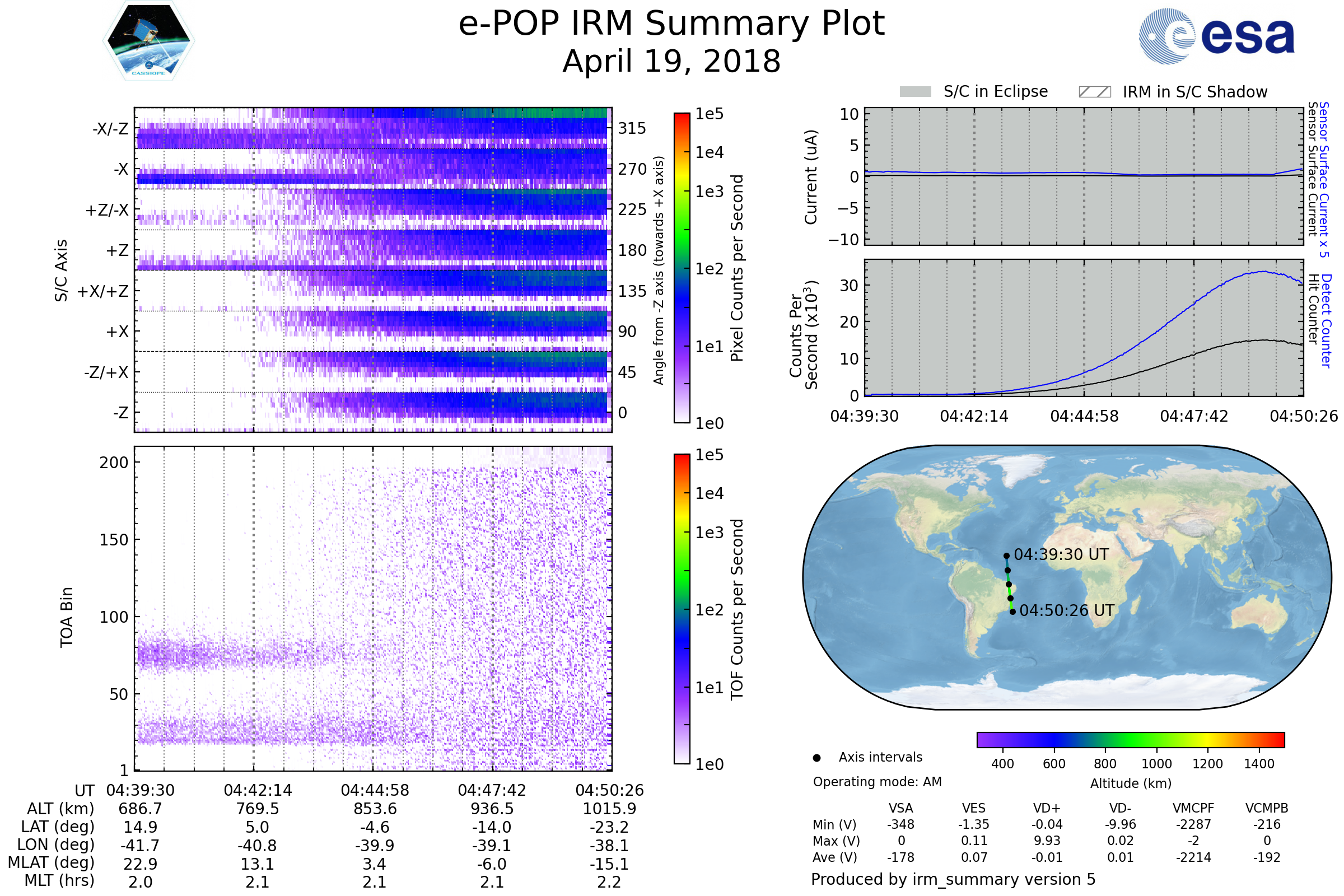Click the e-POP IRM Summary Plot title
Image resolution: width=1344 pixels, height=896 pixels.
(x=671, y=24)
